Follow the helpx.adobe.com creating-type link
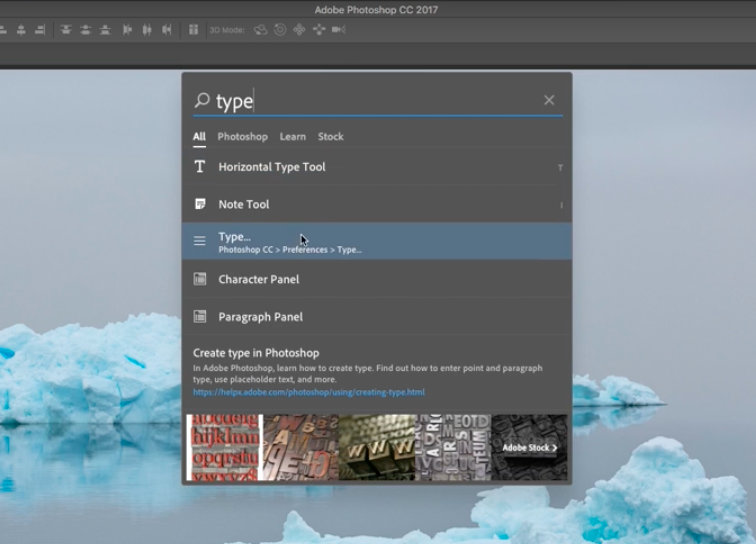This screenshot has height=544, width=756. coord(309,392)
